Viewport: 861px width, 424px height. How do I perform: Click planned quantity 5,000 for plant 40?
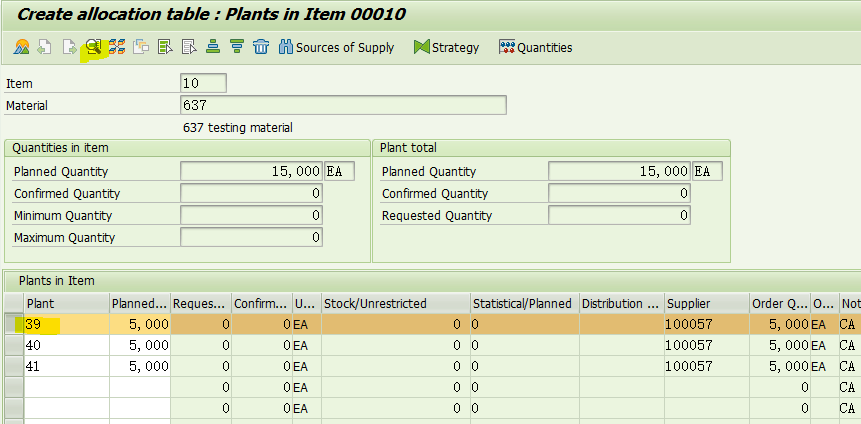pos(140,345)
